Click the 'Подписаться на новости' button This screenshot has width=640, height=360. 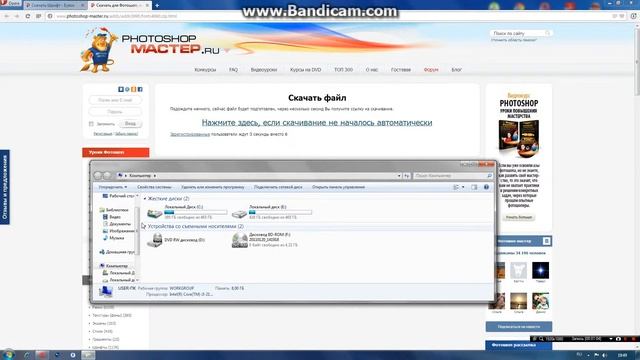(519, 327)
